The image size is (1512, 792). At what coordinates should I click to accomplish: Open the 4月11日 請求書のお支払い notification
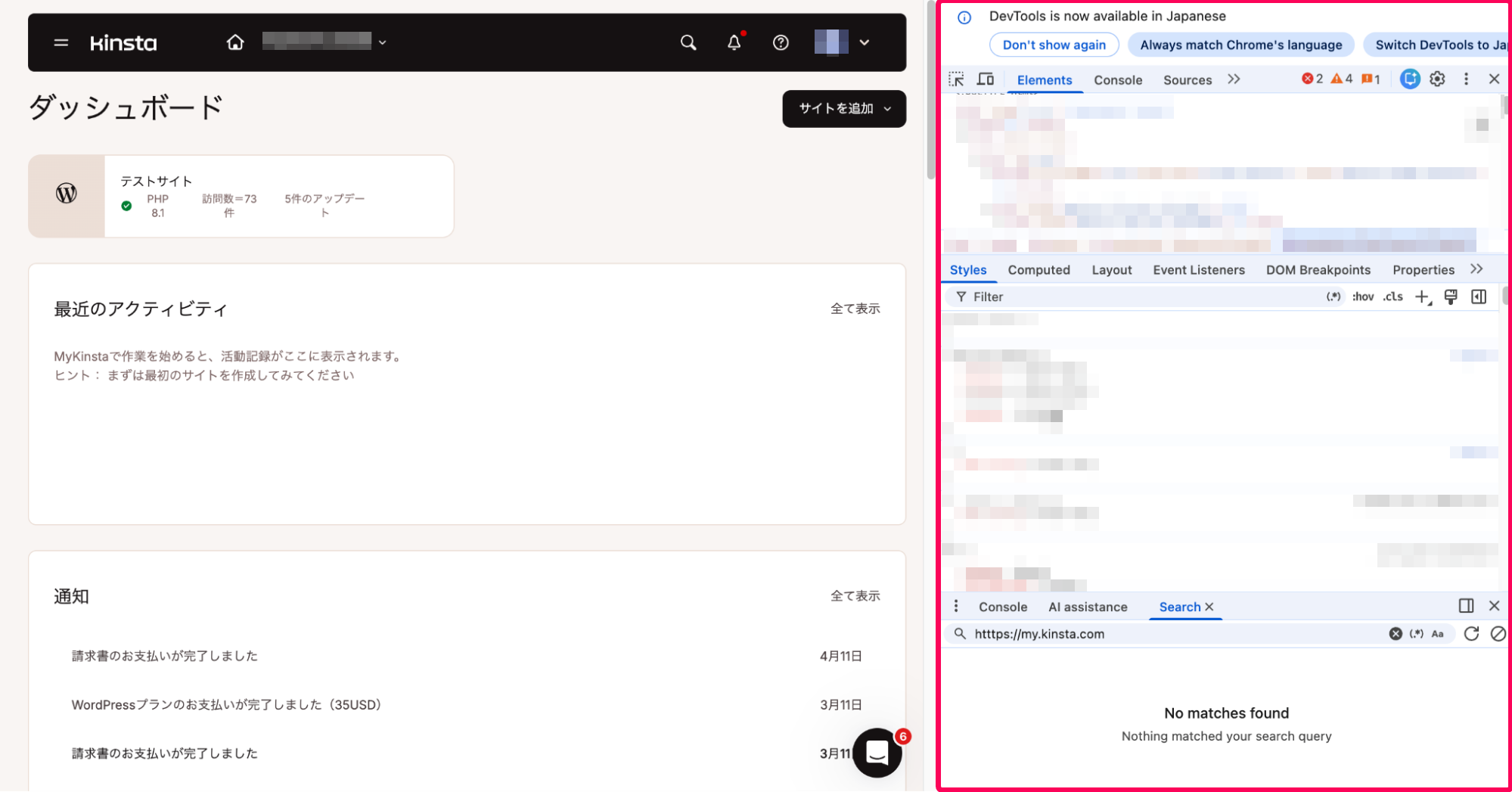point(467,656)
